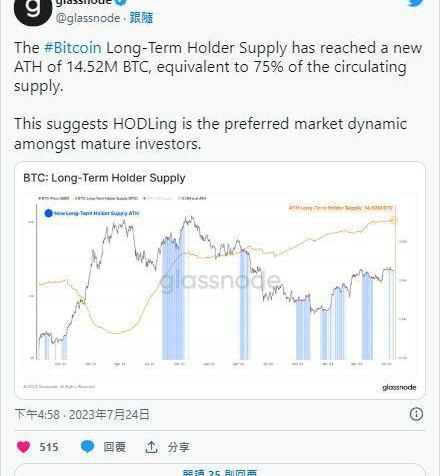Click the orange ATH Long-Term Holder Supply label

[x=341, y=208]
